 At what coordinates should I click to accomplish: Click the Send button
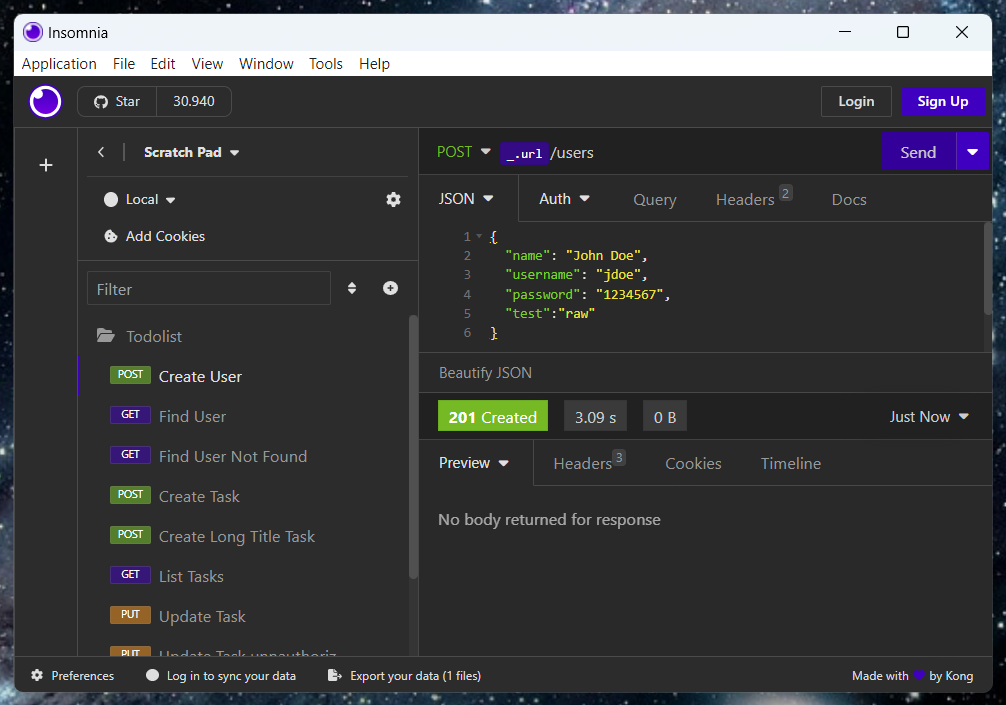(x=918, y=152)
